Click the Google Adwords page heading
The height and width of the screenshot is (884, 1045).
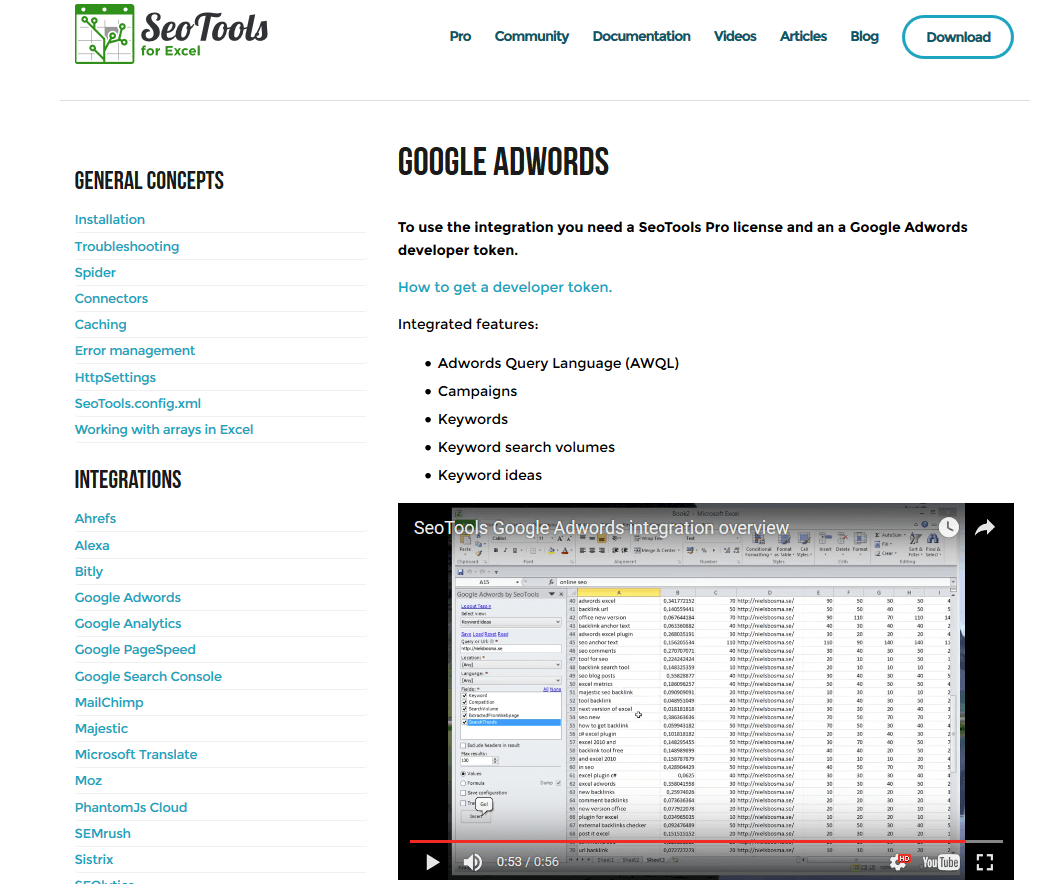tap(503, 163)
